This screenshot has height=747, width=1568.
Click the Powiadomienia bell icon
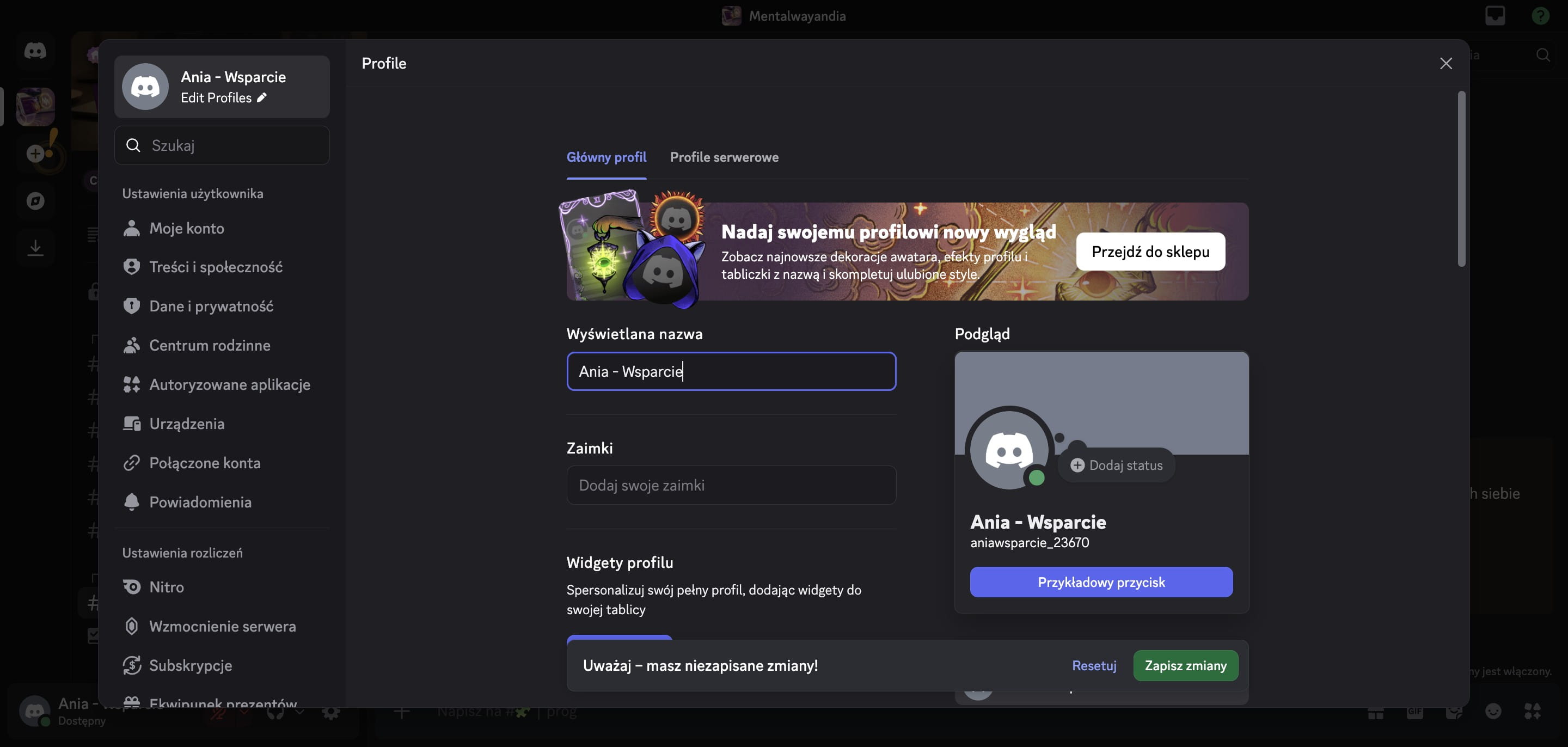131,502
